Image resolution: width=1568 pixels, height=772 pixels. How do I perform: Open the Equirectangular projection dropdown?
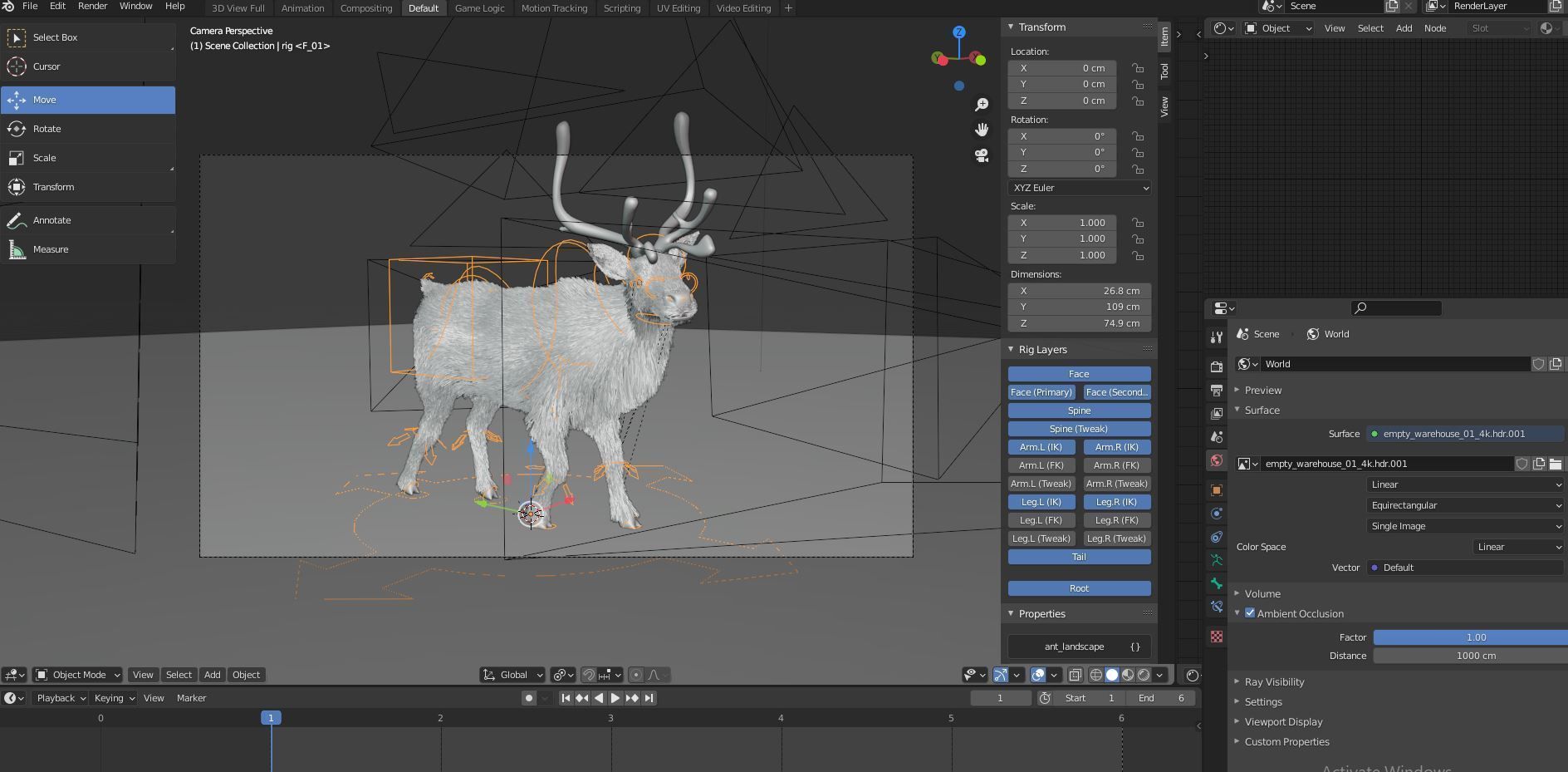[x=1465, y=505]
